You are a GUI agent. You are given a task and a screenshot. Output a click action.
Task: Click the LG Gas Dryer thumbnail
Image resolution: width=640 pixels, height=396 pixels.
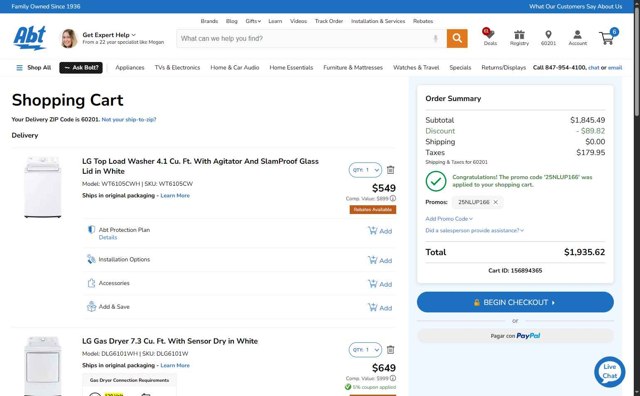(42, 366)
